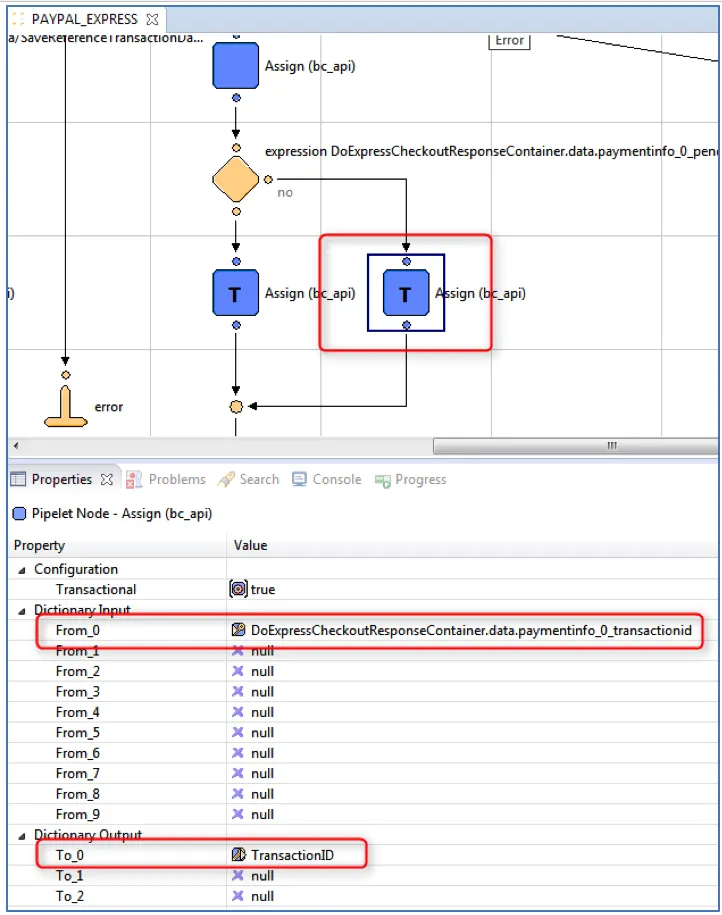Close the PAYPAL_EXPRESS editor tab

(152, 19)
